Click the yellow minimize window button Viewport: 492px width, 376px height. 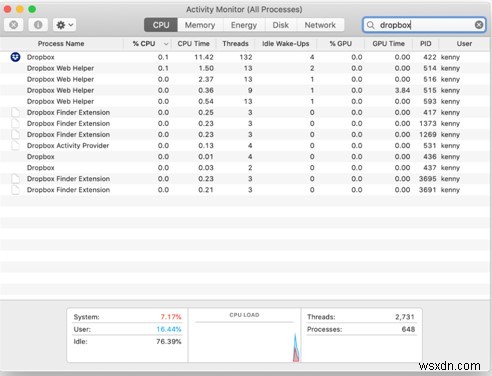tap(20, 9)
